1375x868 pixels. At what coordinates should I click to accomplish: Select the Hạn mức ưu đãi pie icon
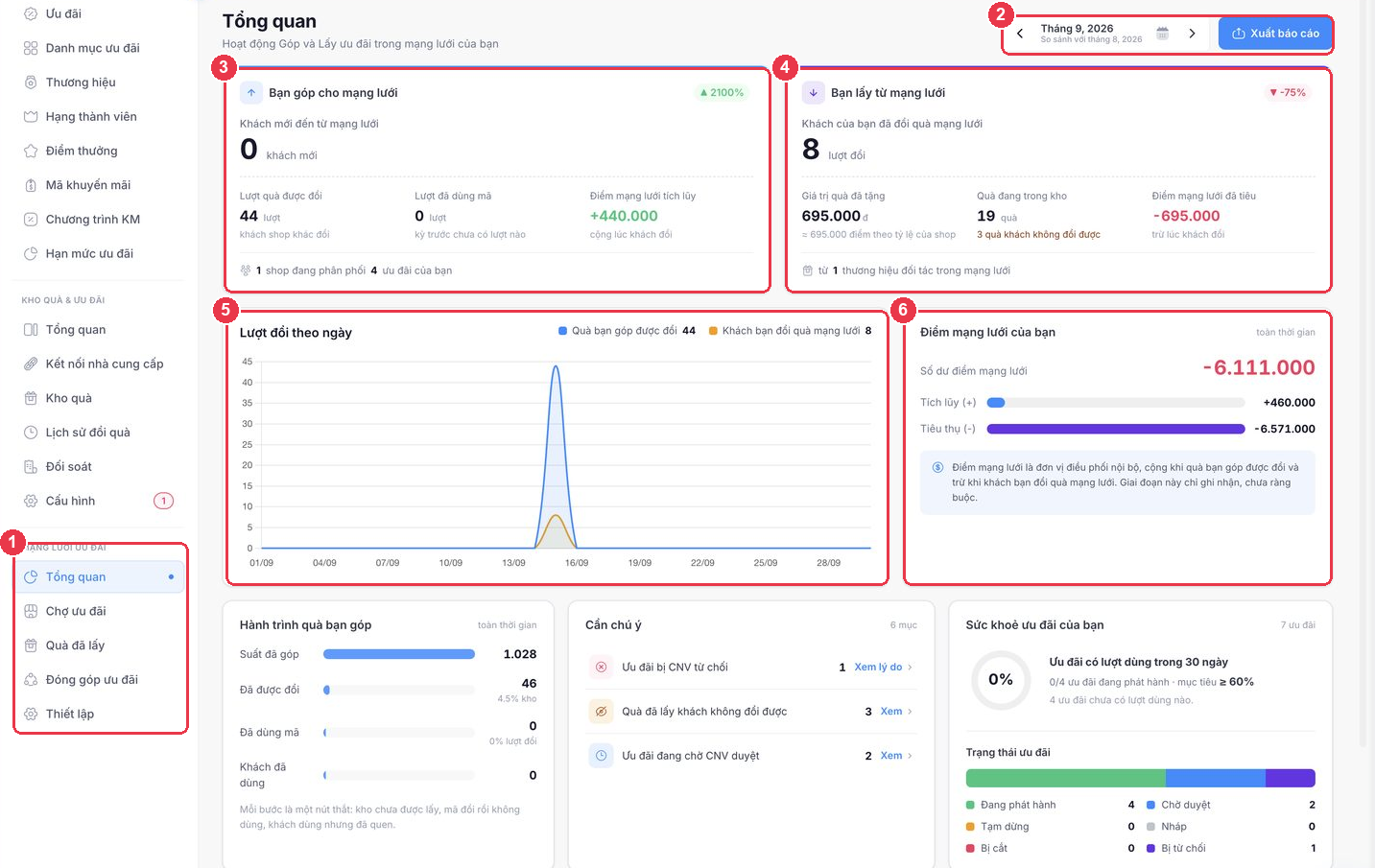tap(31, 253)
